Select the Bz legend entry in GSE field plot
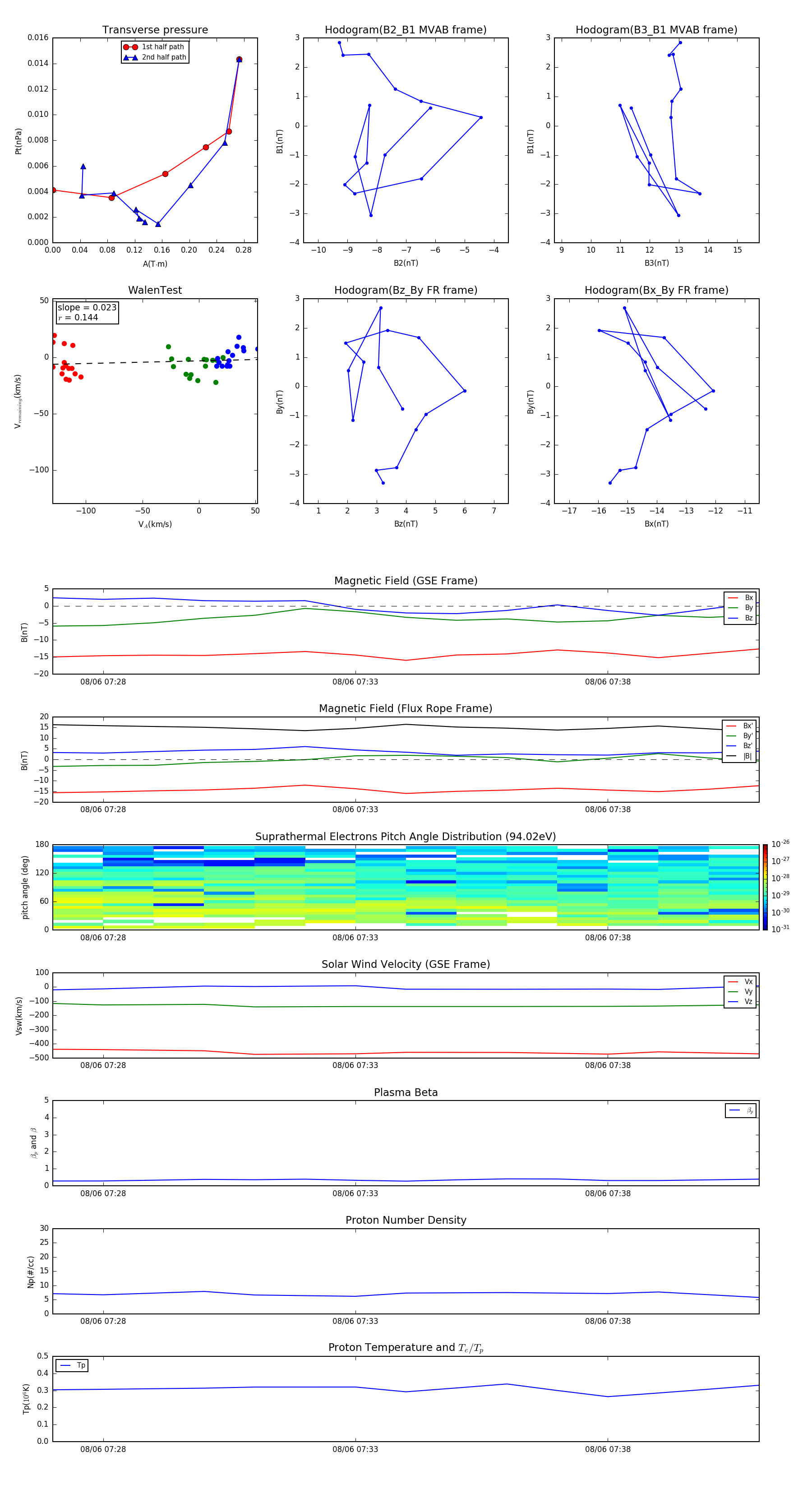 (x=741, y=619)
